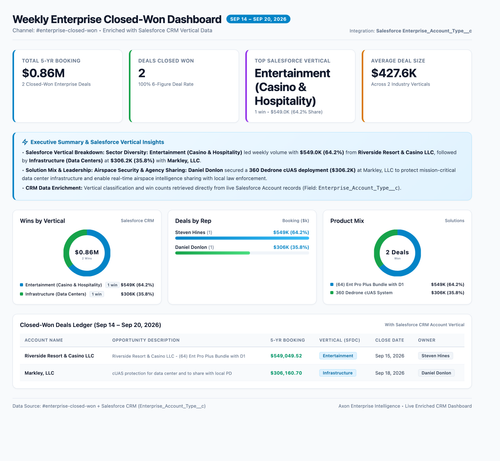Select Markley, LLC account cell
The height and width of the screenshot is (461, 500).
point(39,373)
